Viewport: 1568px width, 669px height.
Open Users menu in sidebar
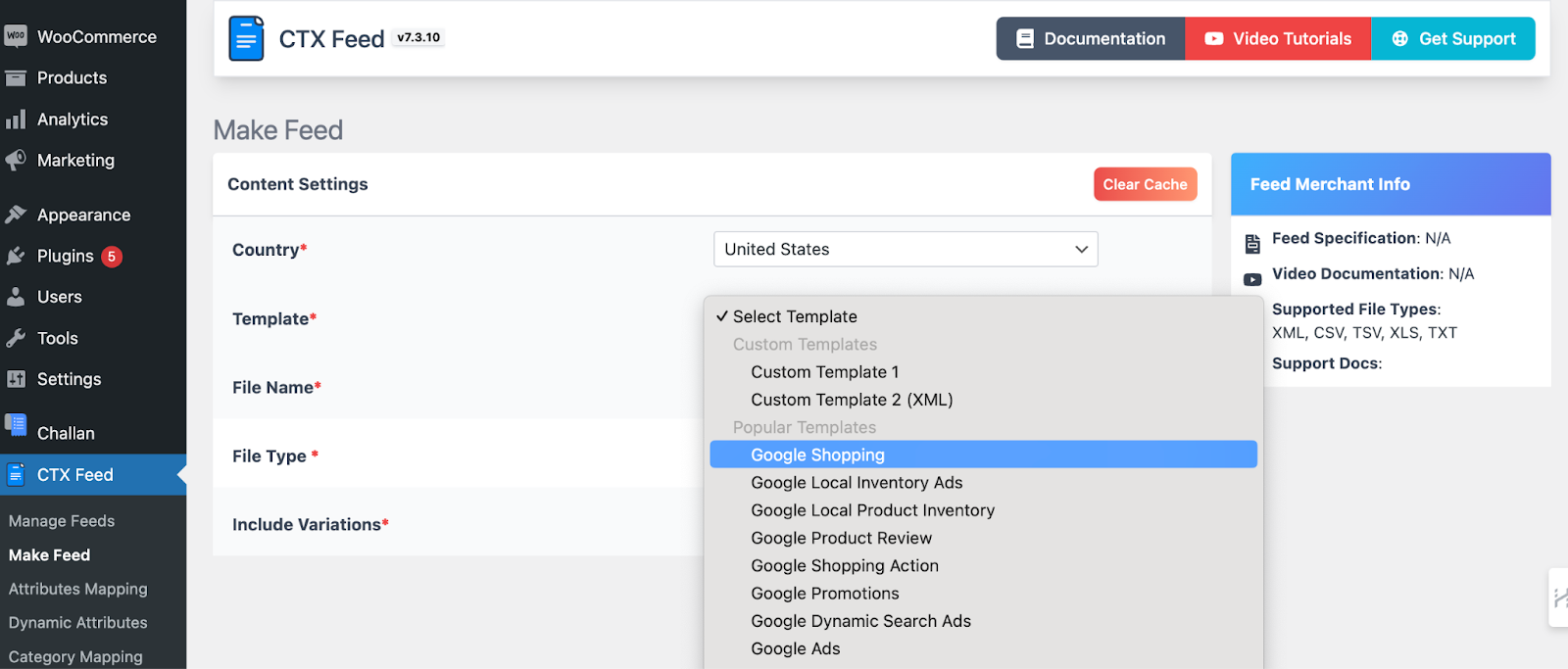click(93, 297)
